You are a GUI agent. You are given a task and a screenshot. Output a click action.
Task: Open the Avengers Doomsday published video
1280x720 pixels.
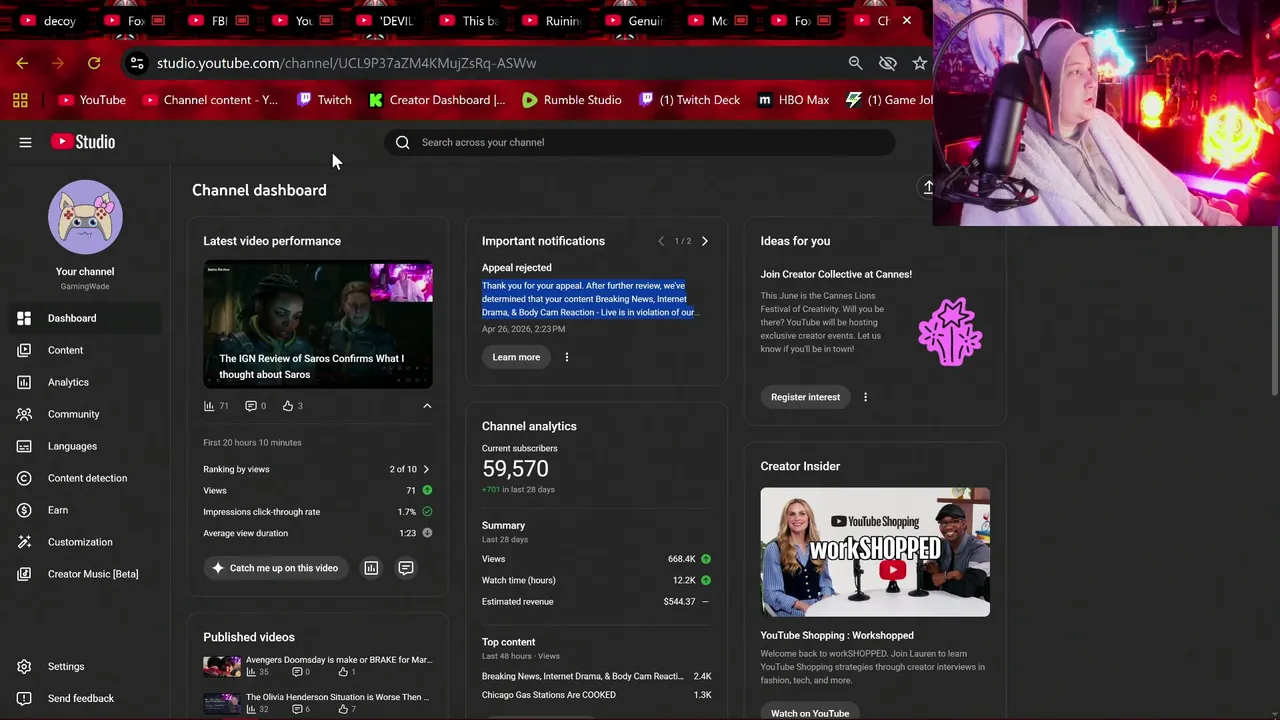tap(318, 666)
